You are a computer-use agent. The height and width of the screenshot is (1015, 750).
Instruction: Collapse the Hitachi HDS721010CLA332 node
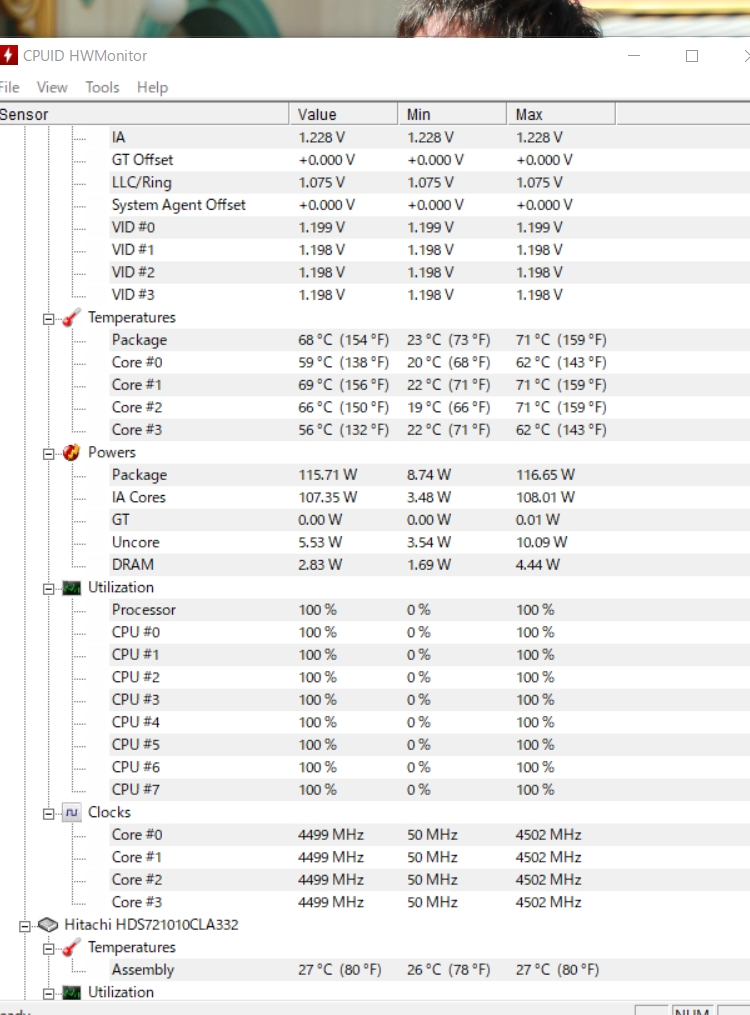coord(24,925)
